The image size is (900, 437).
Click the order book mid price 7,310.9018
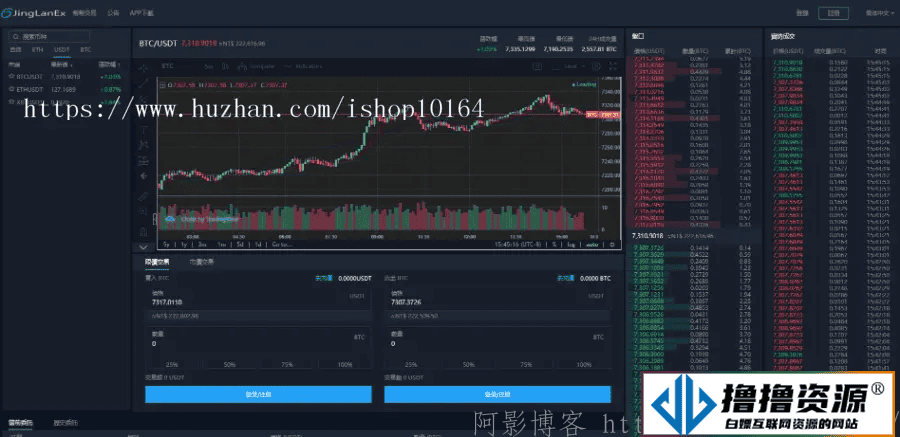[647, 235]
